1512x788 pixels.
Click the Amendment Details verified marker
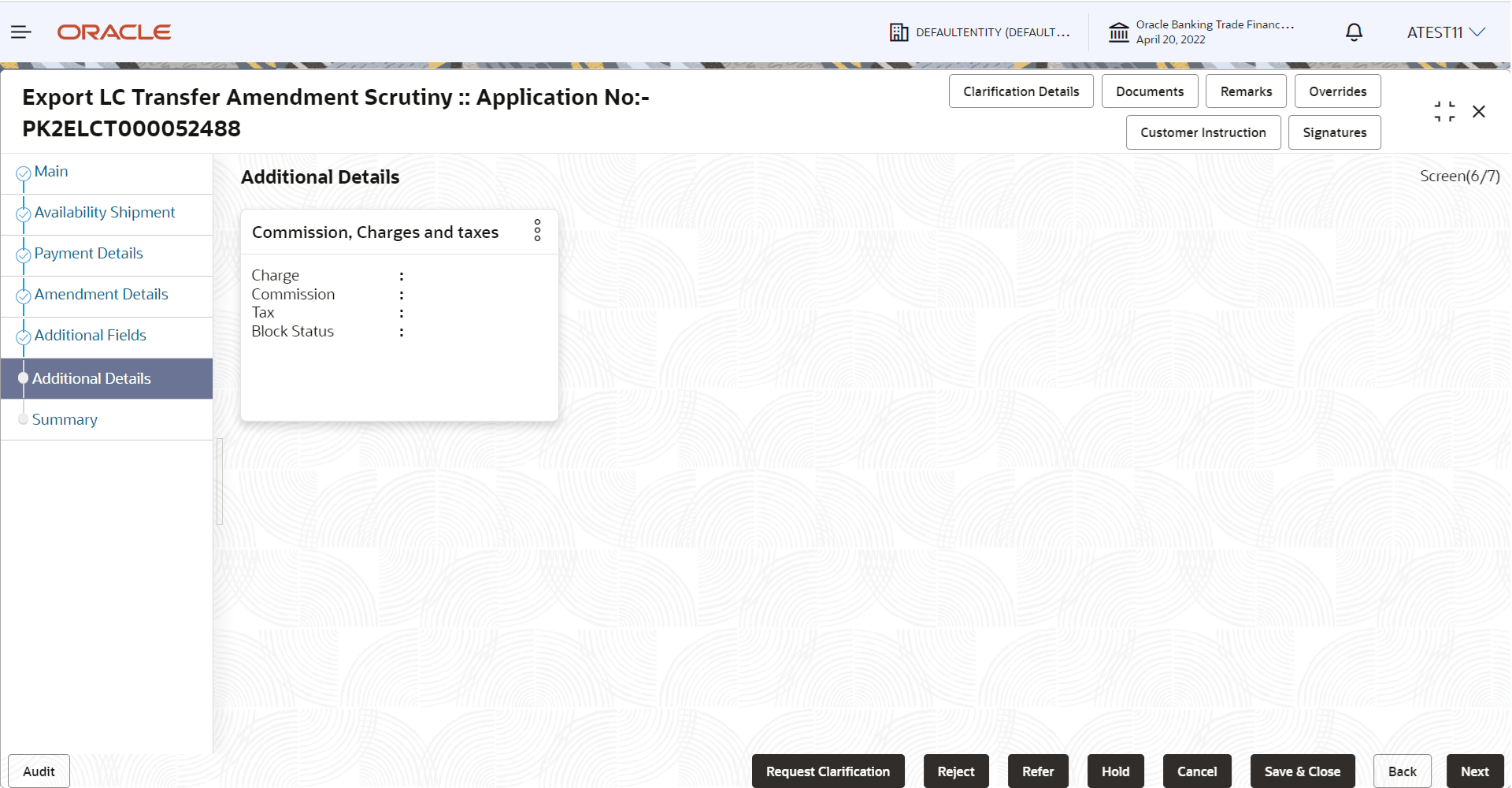pyautogui.click(x=23, y=296)
